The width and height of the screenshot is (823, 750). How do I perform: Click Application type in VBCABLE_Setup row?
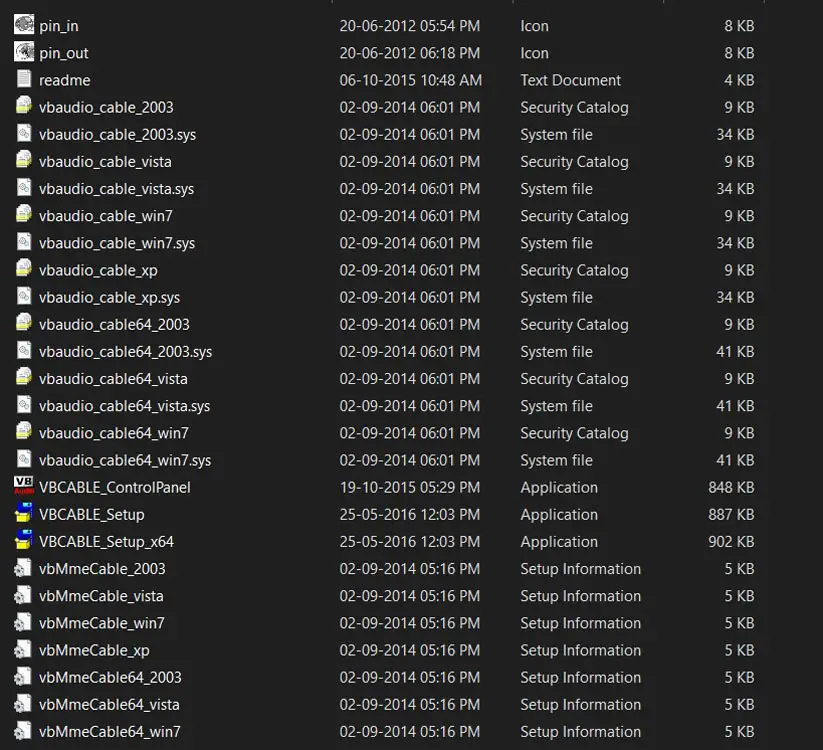pos(559,515)
